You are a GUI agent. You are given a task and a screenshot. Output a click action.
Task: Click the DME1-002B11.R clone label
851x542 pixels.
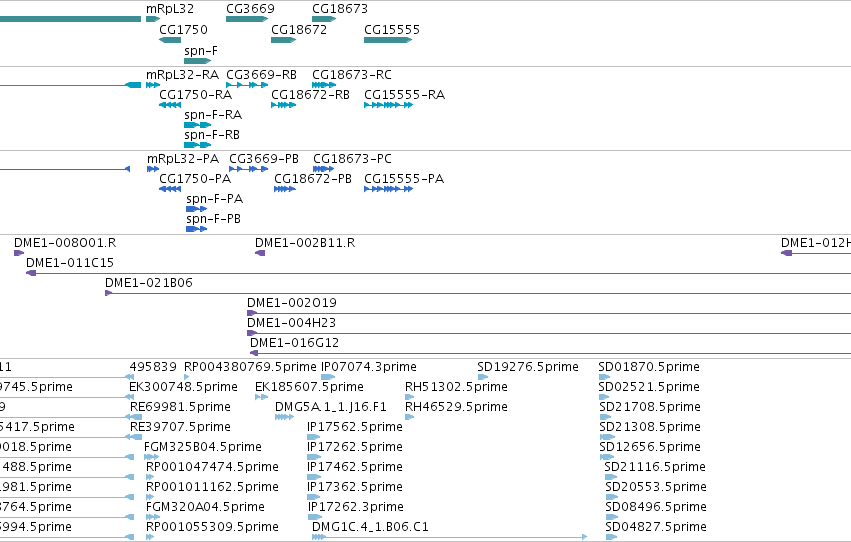pyautogui.click(x=305, y=243)
